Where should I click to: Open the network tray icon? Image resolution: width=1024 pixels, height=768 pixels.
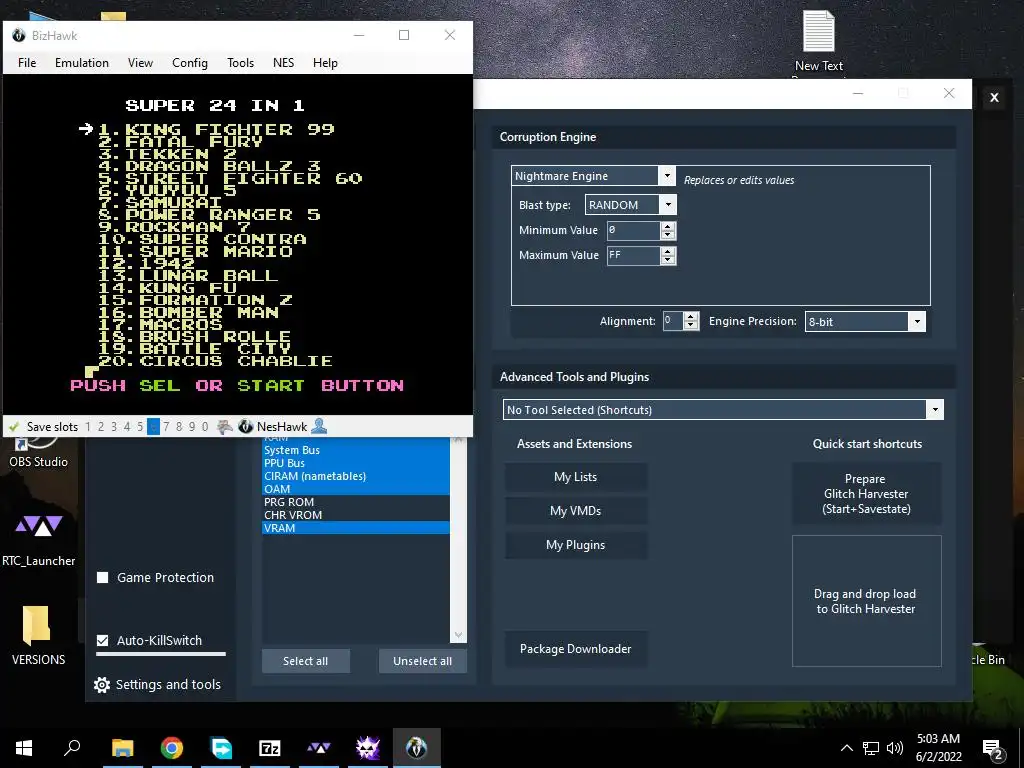(x=871, y=748)
